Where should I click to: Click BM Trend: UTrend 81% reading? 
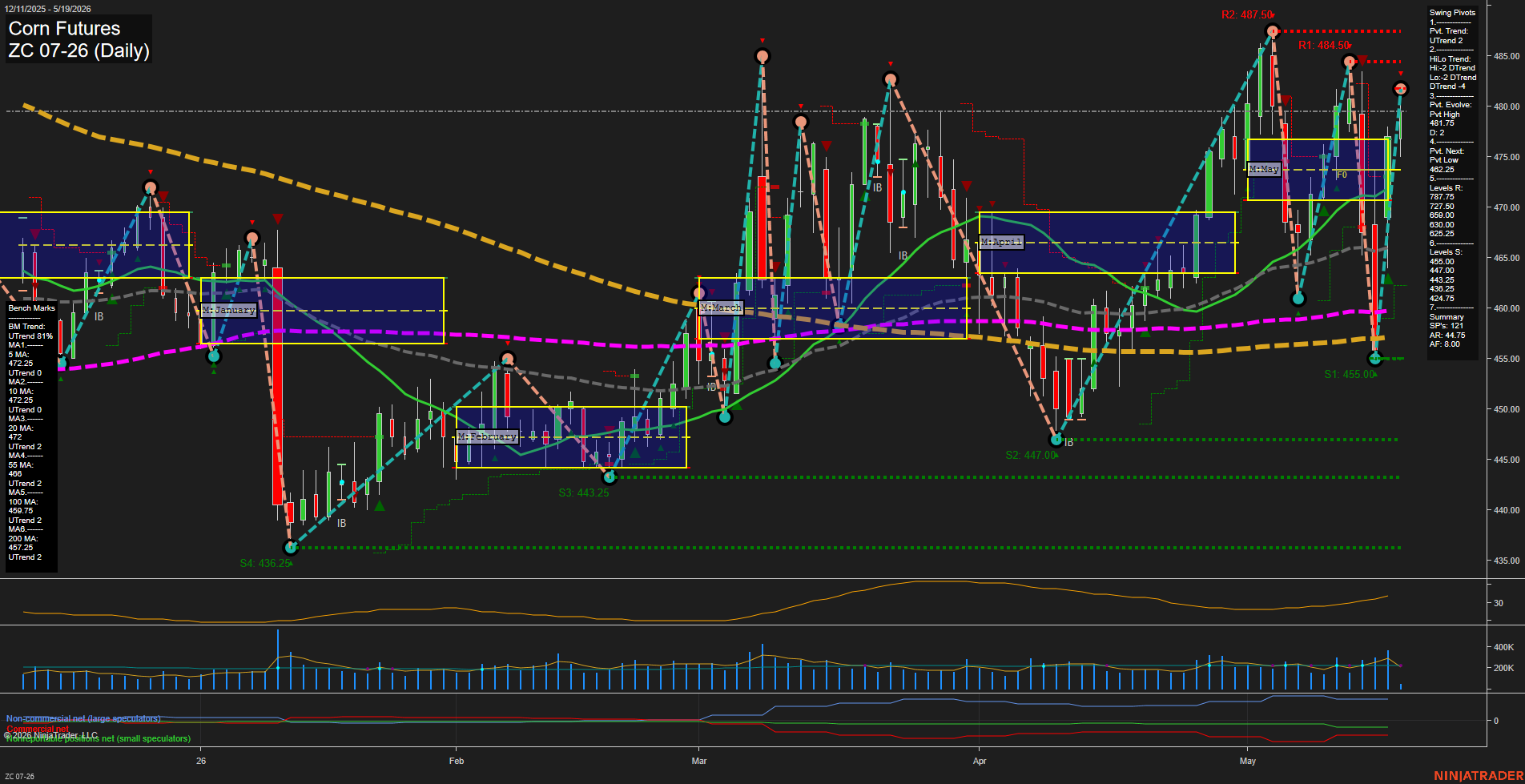30,332
